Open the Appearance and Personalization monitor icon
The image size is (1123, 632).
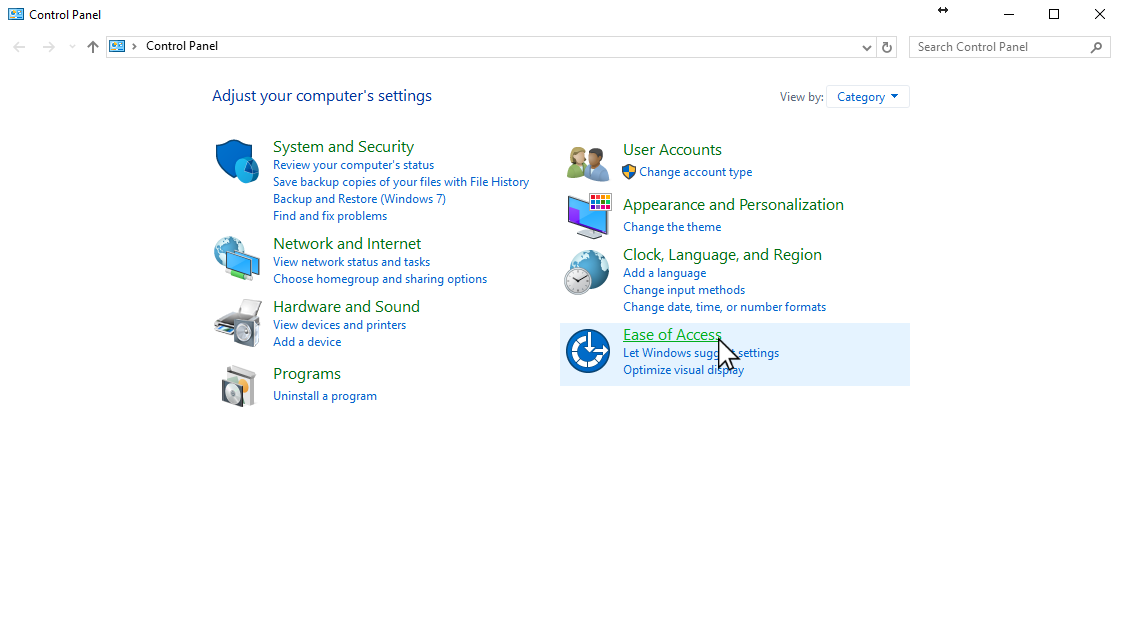[588, 215]
